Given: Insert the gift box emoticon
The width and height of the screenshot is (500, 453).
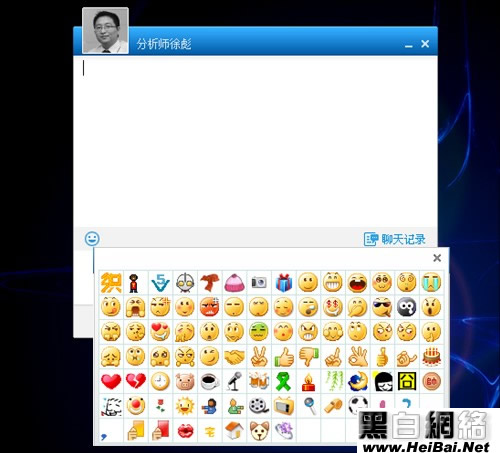Looking at the screenshot, I should click(x=284, y=282).
